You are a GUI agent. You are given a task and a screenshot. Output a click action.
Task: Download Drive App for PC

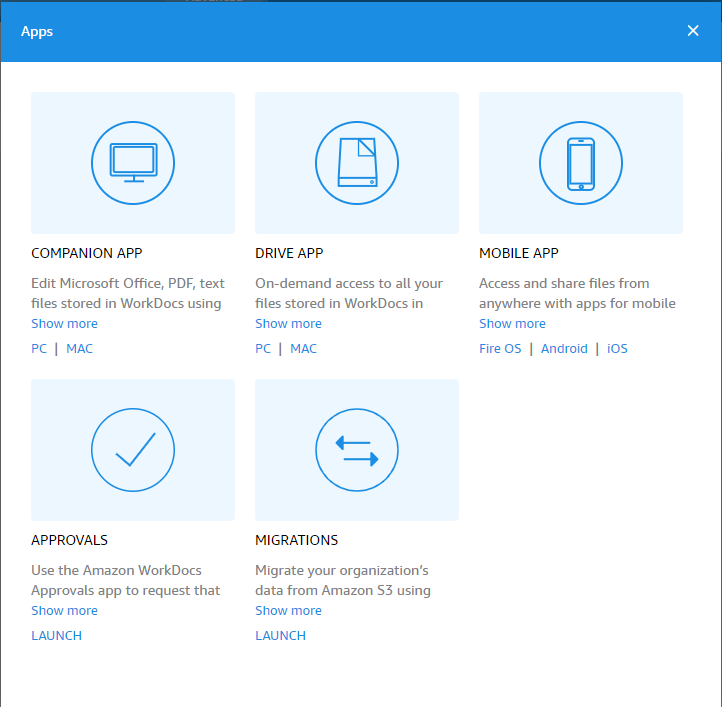click(263, 349)
